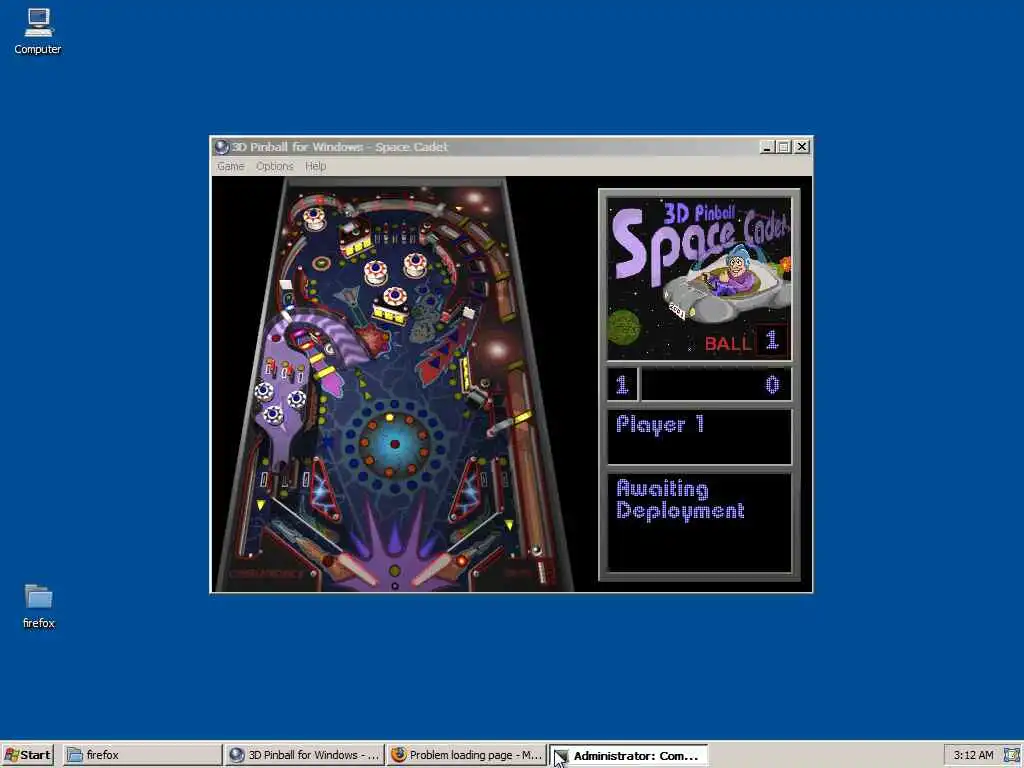Viewport: 1024px width, 768px height.
Task: Open the Options menu in Pinball
Action: click(274, 167)
